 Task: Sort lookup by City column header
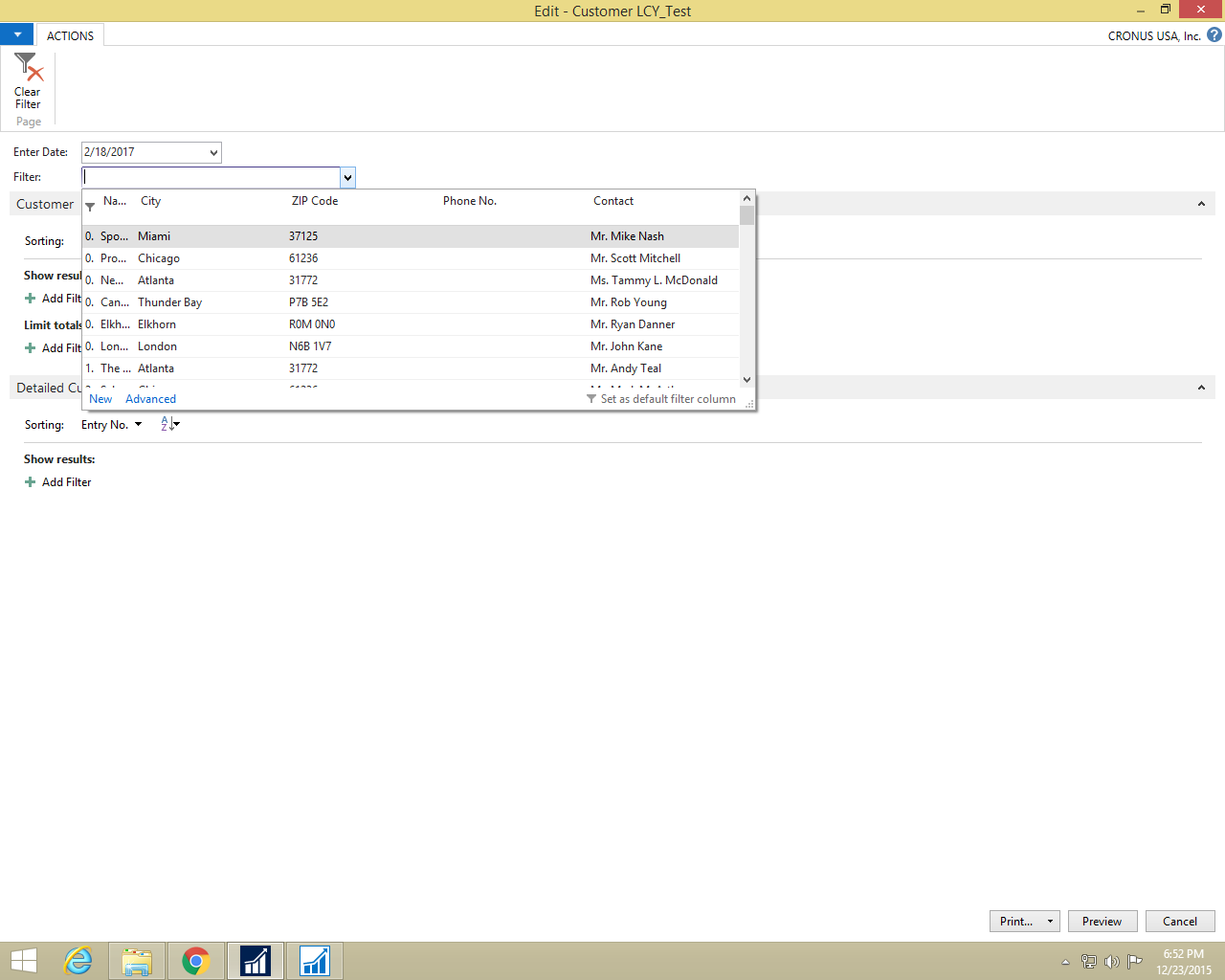click(150, 201)
